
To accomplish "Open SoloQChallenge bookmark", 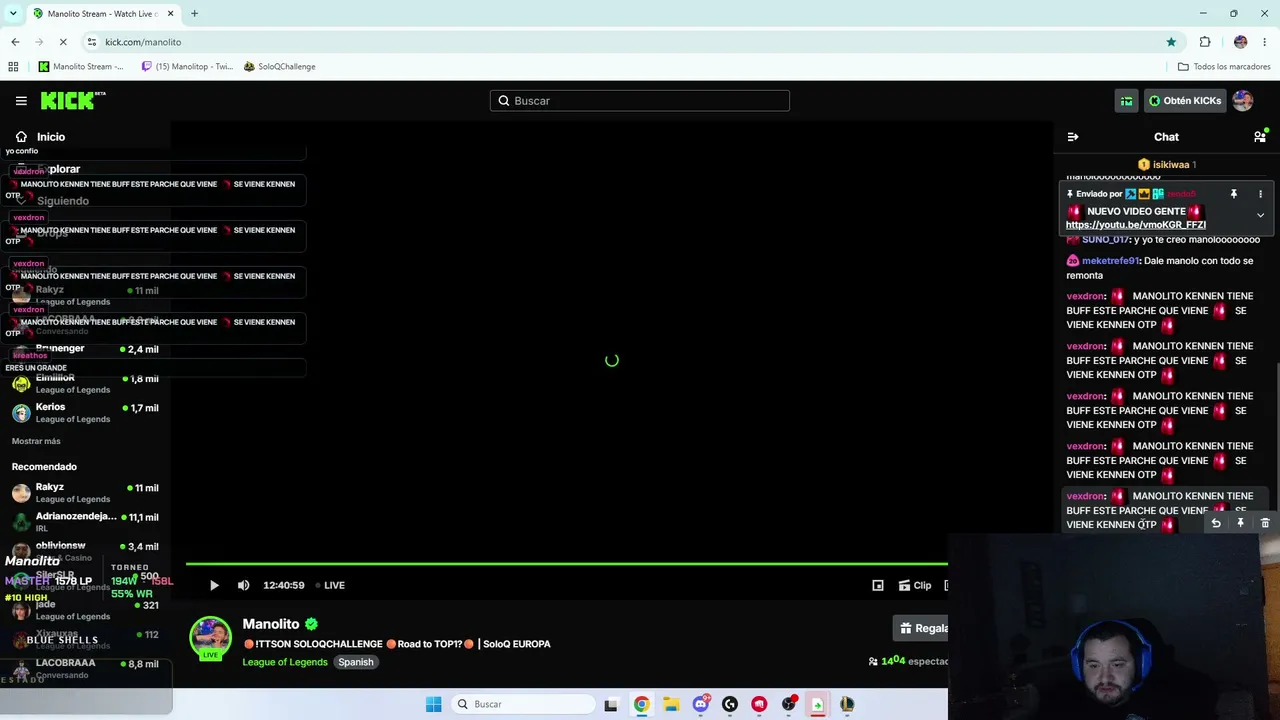I will coord(280,67).
